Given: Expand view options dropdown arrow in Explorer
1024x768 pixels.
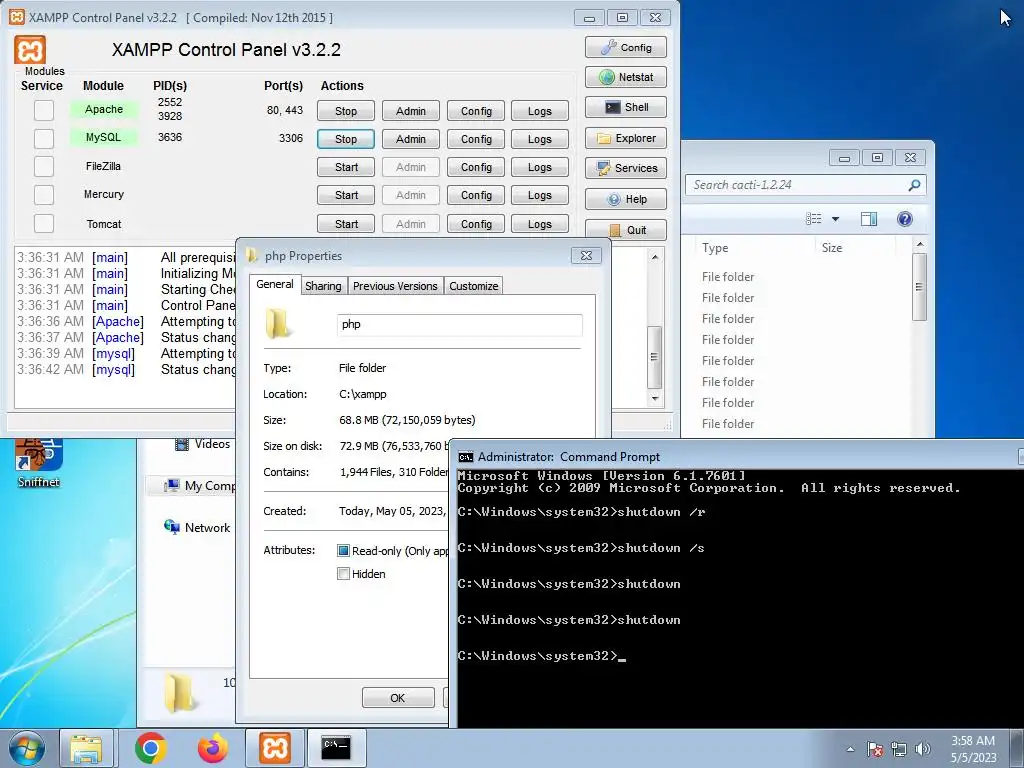Looking at the screenshot, I should [x=835, y=219].
